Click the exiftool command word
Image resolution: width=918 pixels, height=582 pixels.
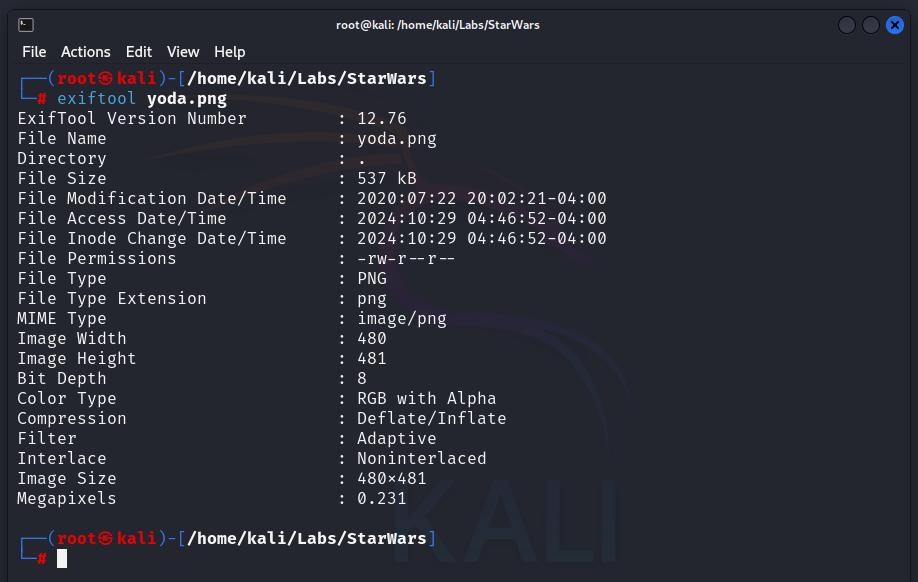(97, 98)
